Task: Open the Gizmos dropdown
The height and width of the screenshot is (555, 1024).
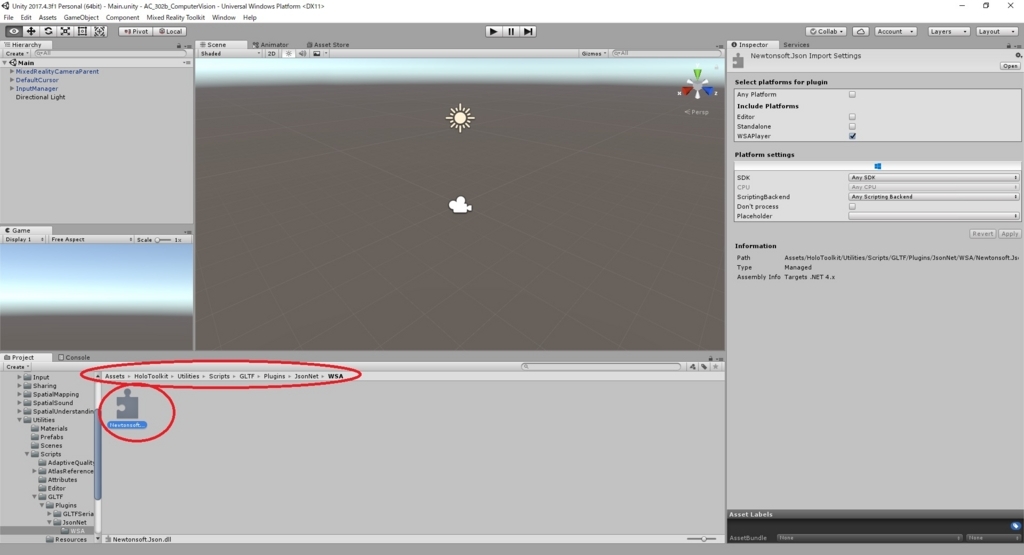Action: pyautogui.click(x=594, y=54)
